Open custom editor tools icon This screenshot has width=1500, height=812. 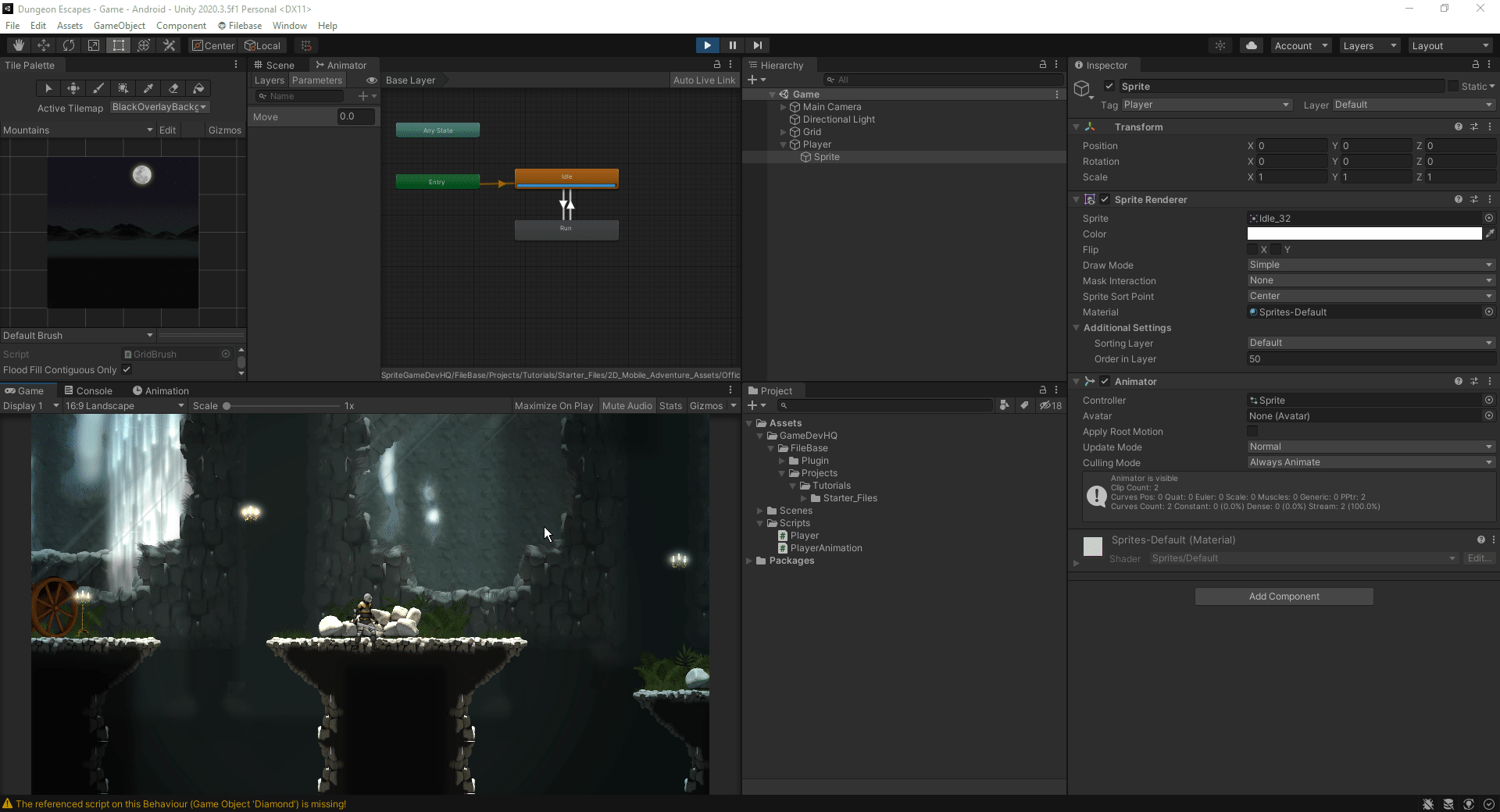pos(169,45)
